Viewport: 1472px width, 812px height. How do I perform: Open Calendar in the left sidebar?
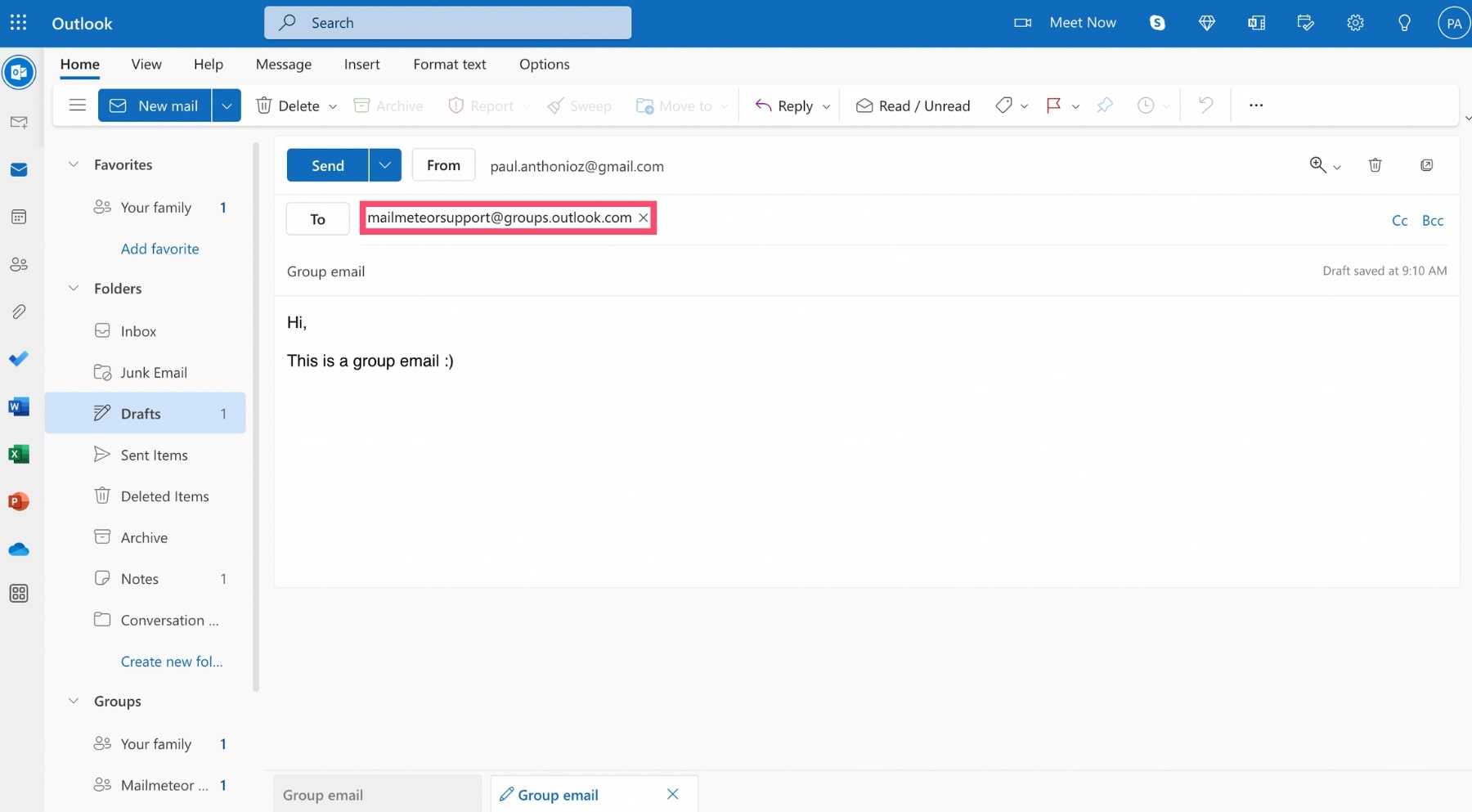tap(18, 217)
